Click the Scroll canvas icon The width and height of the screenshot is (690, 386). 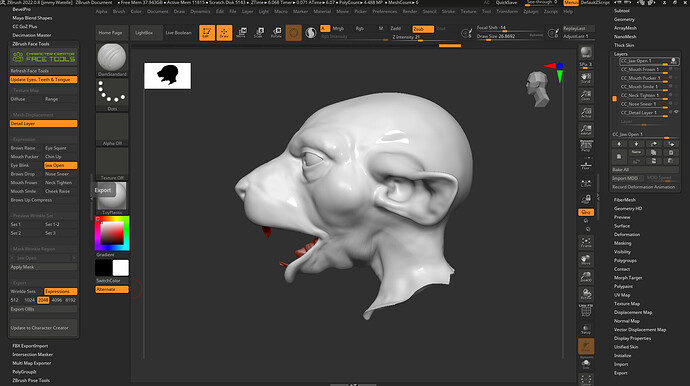click(586, 78)
